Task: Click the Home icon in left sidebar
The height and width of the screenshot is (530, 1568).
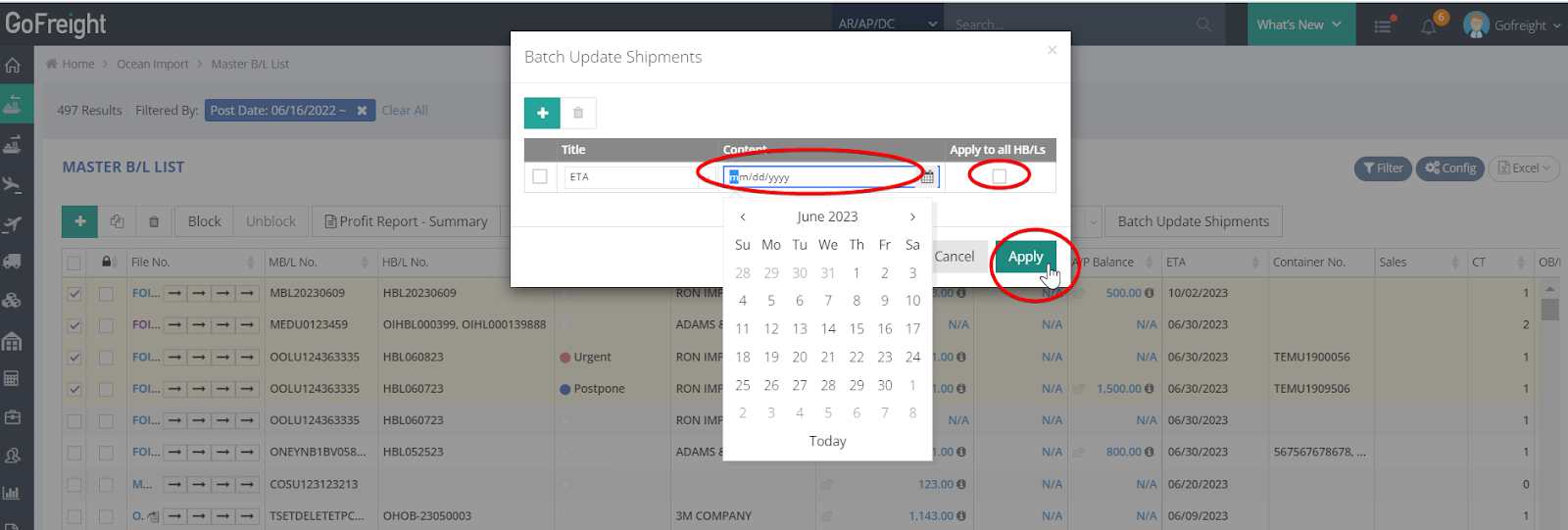Action: coord(14,66)
